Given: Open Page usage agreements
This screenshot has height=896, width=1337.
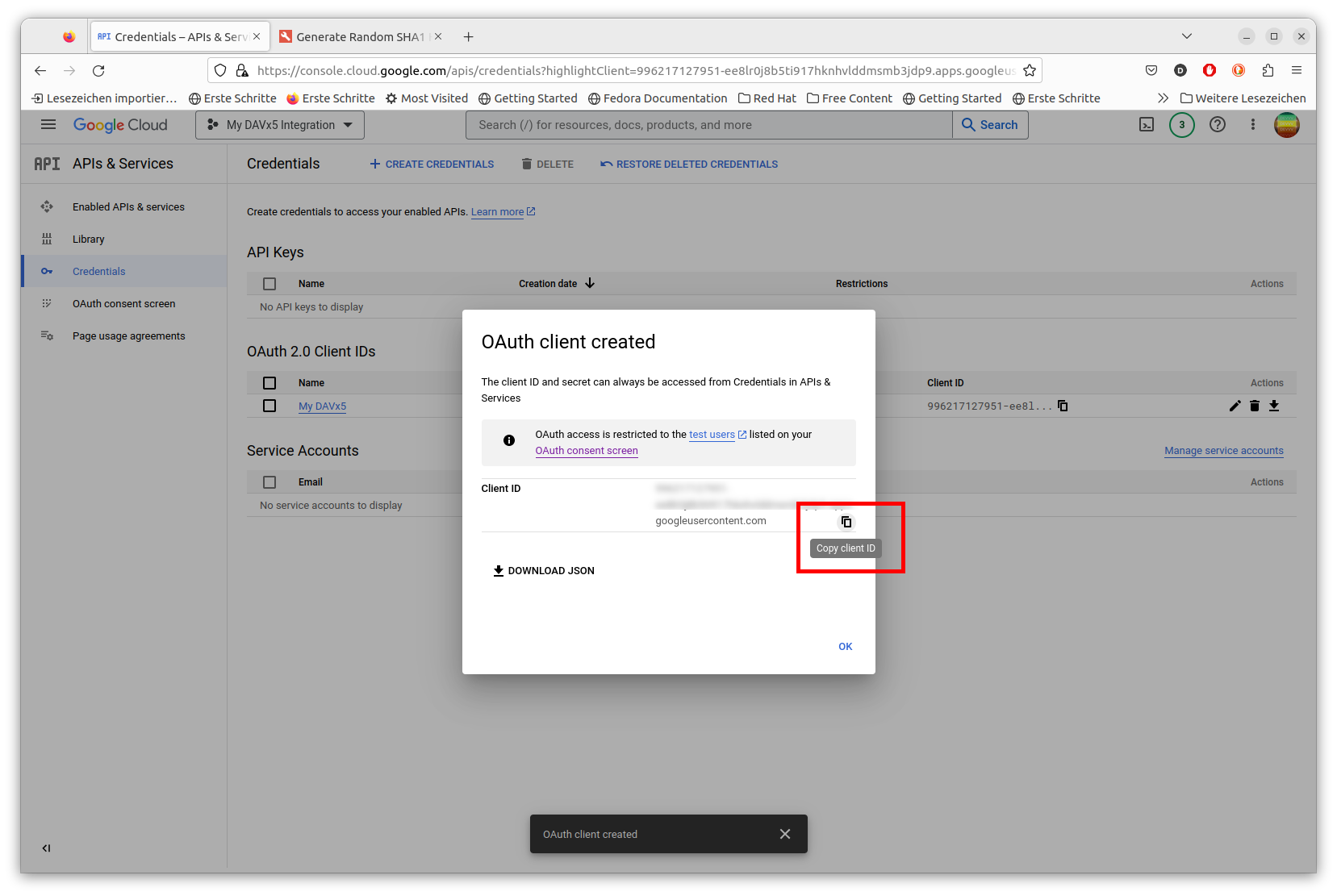Looking at the screenshot, I should pyautogui.click(x=128, y=335).
